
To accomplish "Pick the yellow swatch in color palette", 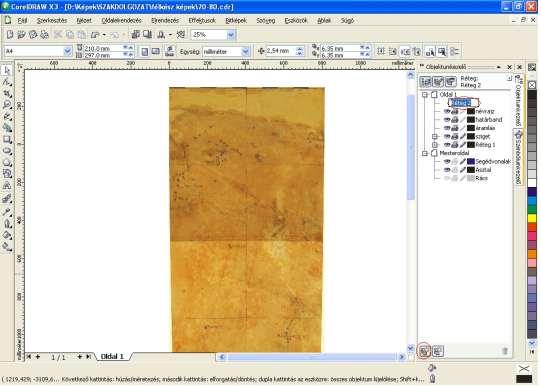I will point(532,218).
